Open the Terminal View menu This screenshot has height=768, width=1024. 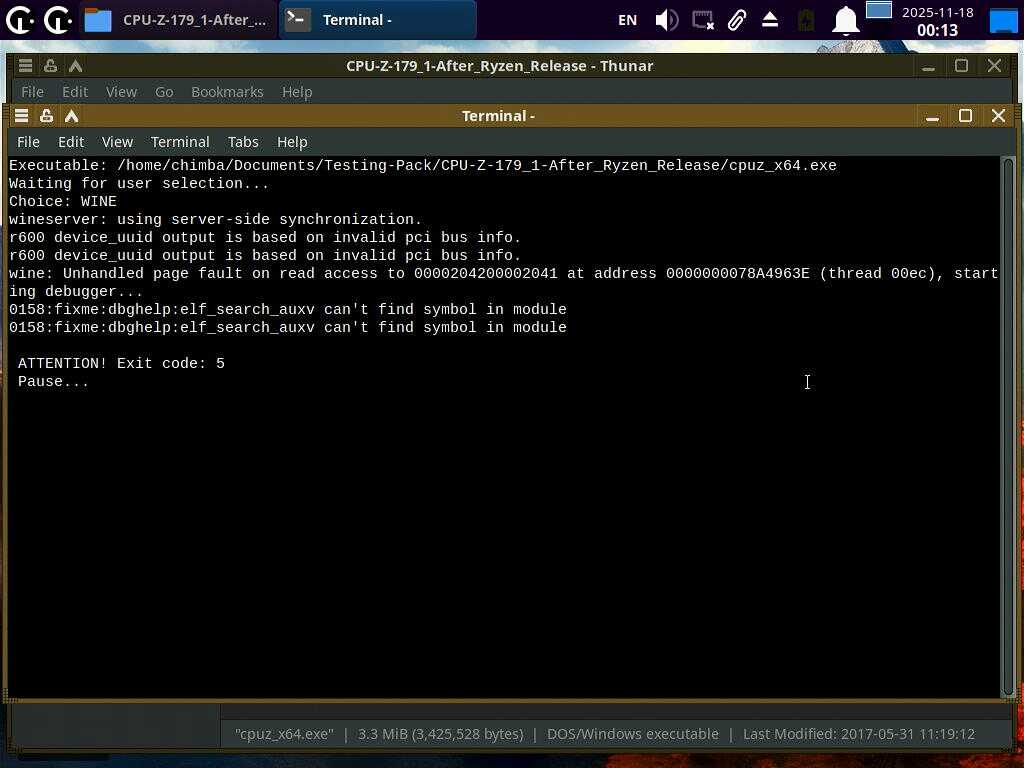pos(118,142)
